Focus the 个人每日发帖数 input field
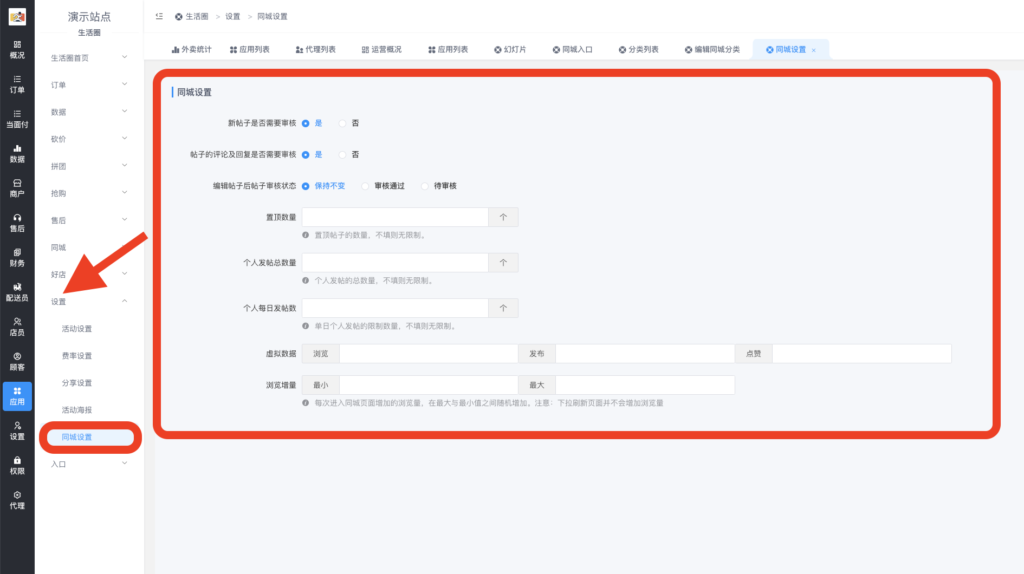 [x=394, y=308]
